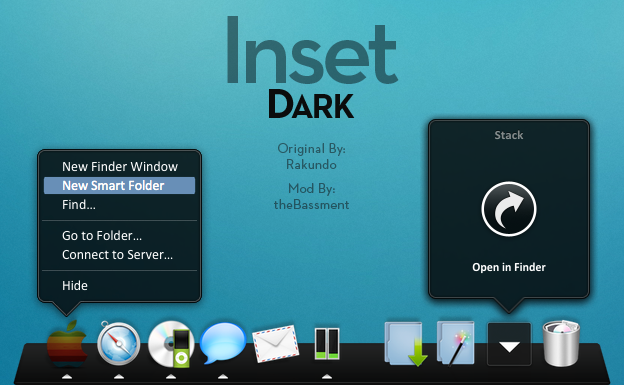Collapse the stack via down-arrow dock tile
624x385 pixels.
coord(509,344)
